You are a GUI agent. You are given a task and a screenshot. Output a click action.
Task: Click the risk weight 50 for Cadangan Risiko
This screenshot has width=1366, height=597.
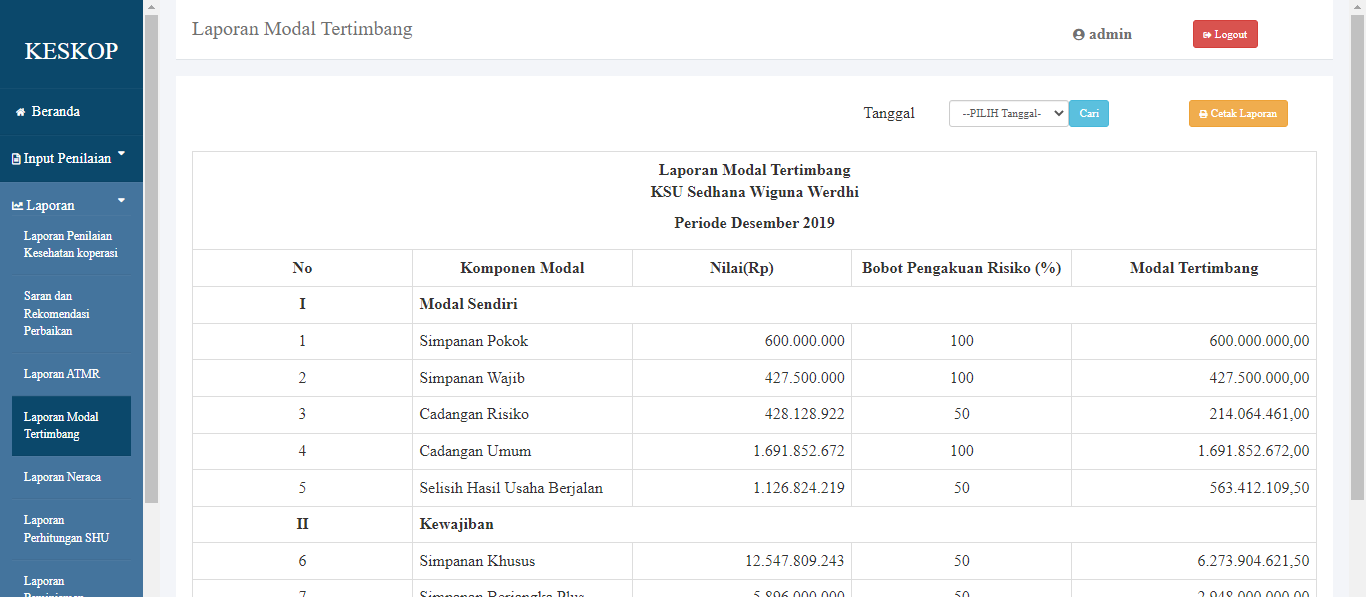click(x=962, y=414)
